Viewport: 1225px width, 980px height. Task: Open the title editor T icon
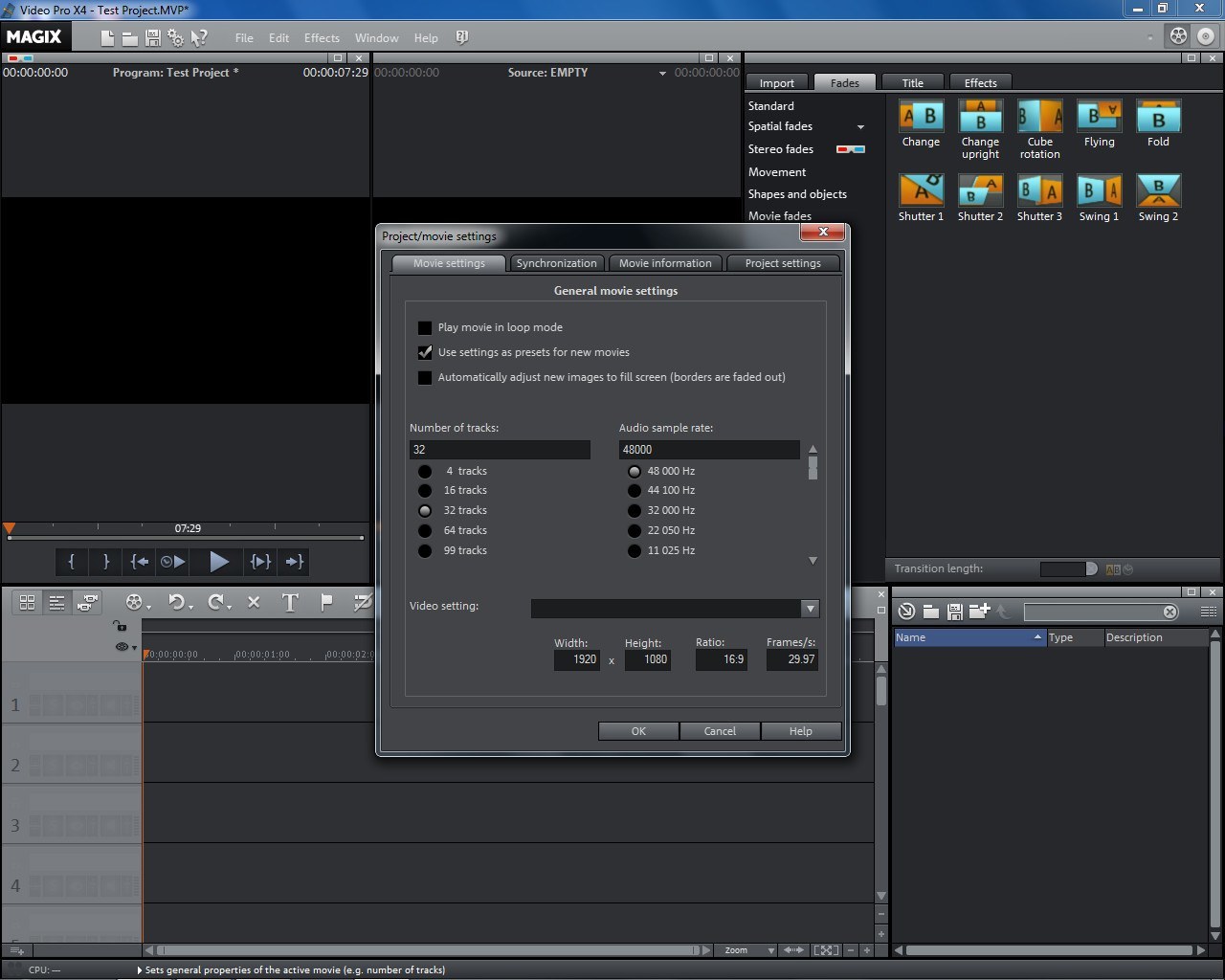point(290,602)
